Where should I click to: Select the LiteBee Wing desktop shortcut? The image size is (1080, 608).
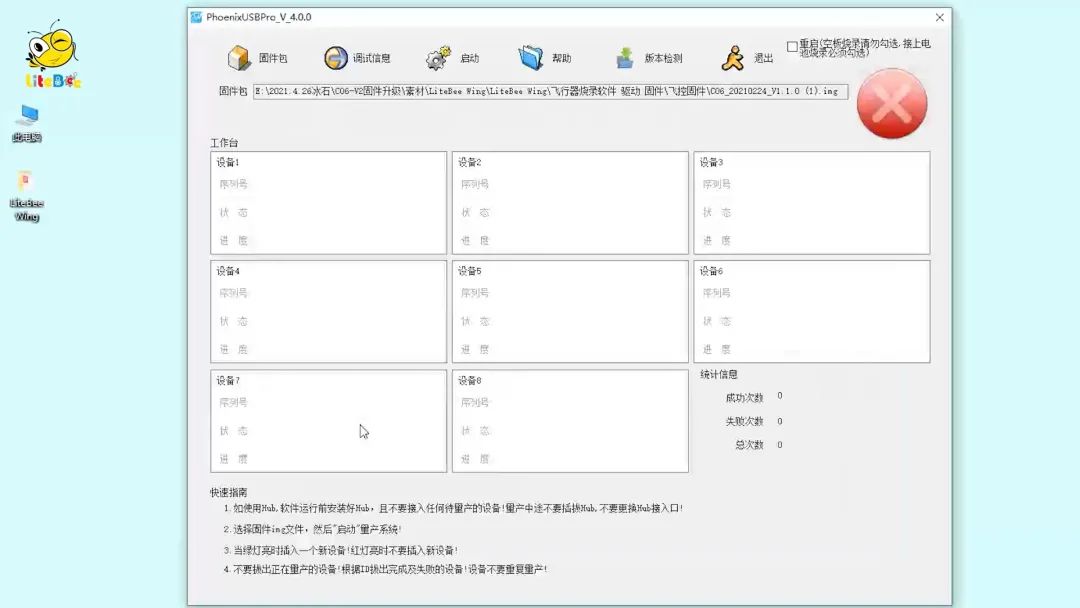point(26,197)
